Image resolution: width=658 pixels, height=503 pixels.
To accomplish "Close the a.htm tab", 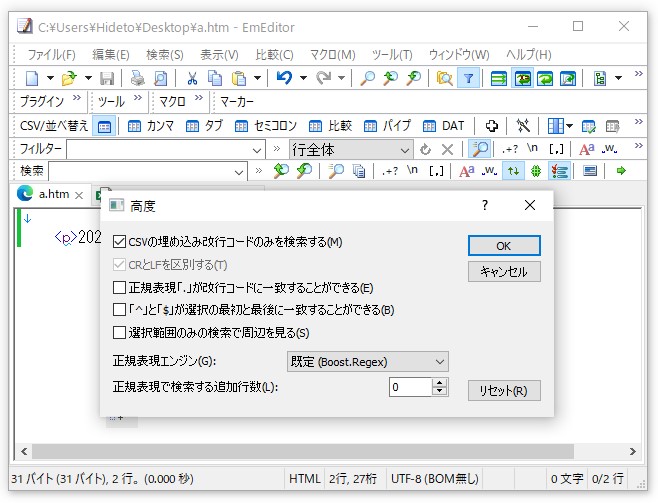I will (79, 195).
